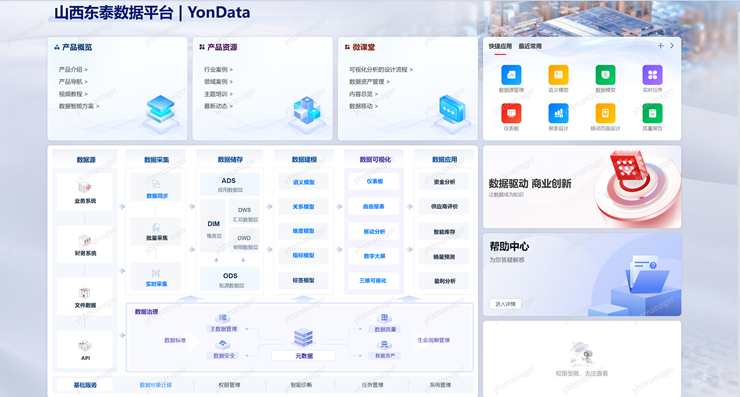The width and height of the screenshot is (740, 397).
Task: Open the 数据对象迁移 base service
Action: pos(156,385)
